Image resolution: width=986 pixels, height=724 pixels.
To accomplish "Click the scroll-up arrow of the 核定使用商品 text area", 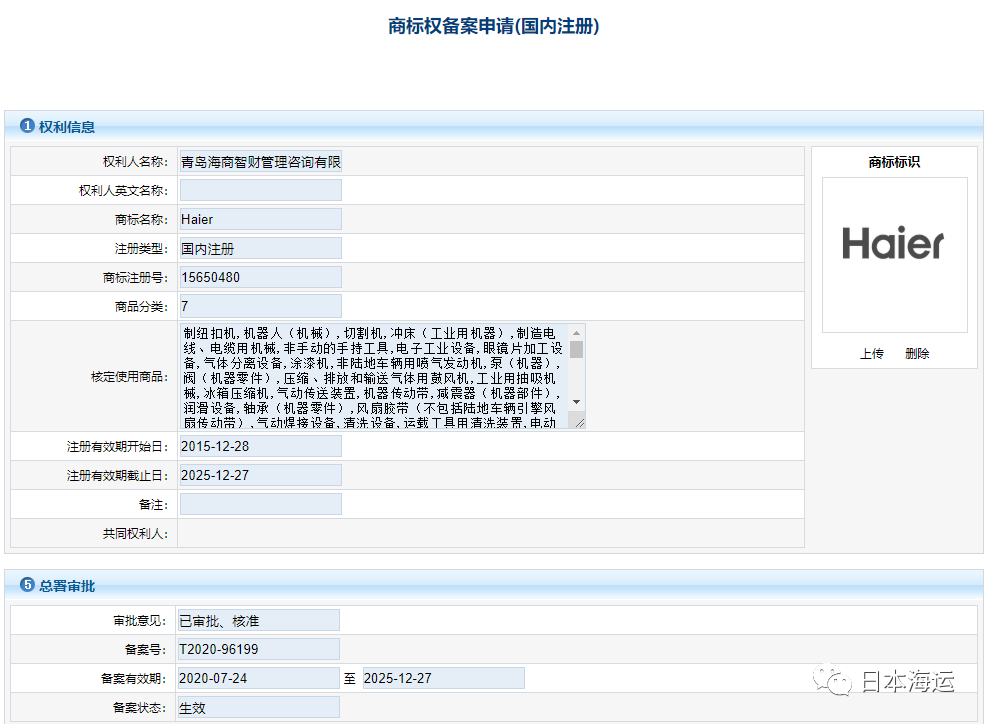I will pos(576,333).
